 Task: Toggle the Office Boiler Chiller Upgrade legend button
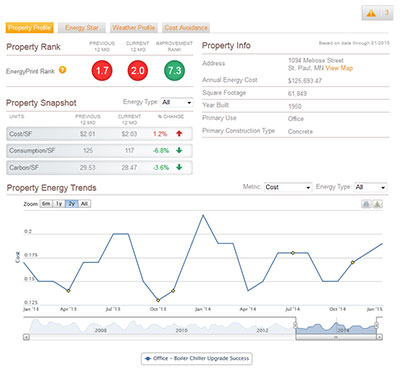point(197,359)
